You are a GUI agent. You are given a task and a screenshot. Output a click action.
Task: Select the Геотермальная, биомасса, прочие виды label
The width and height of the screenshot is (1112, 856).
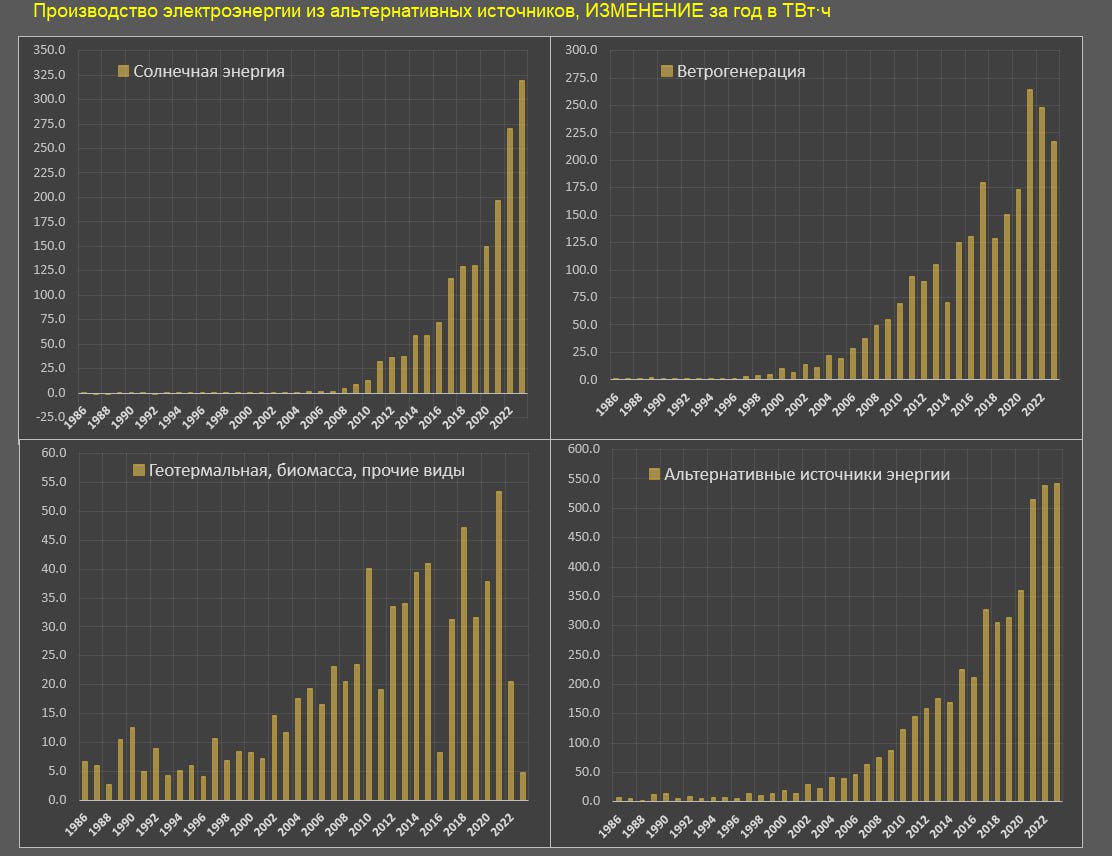[x=306, y=470]
